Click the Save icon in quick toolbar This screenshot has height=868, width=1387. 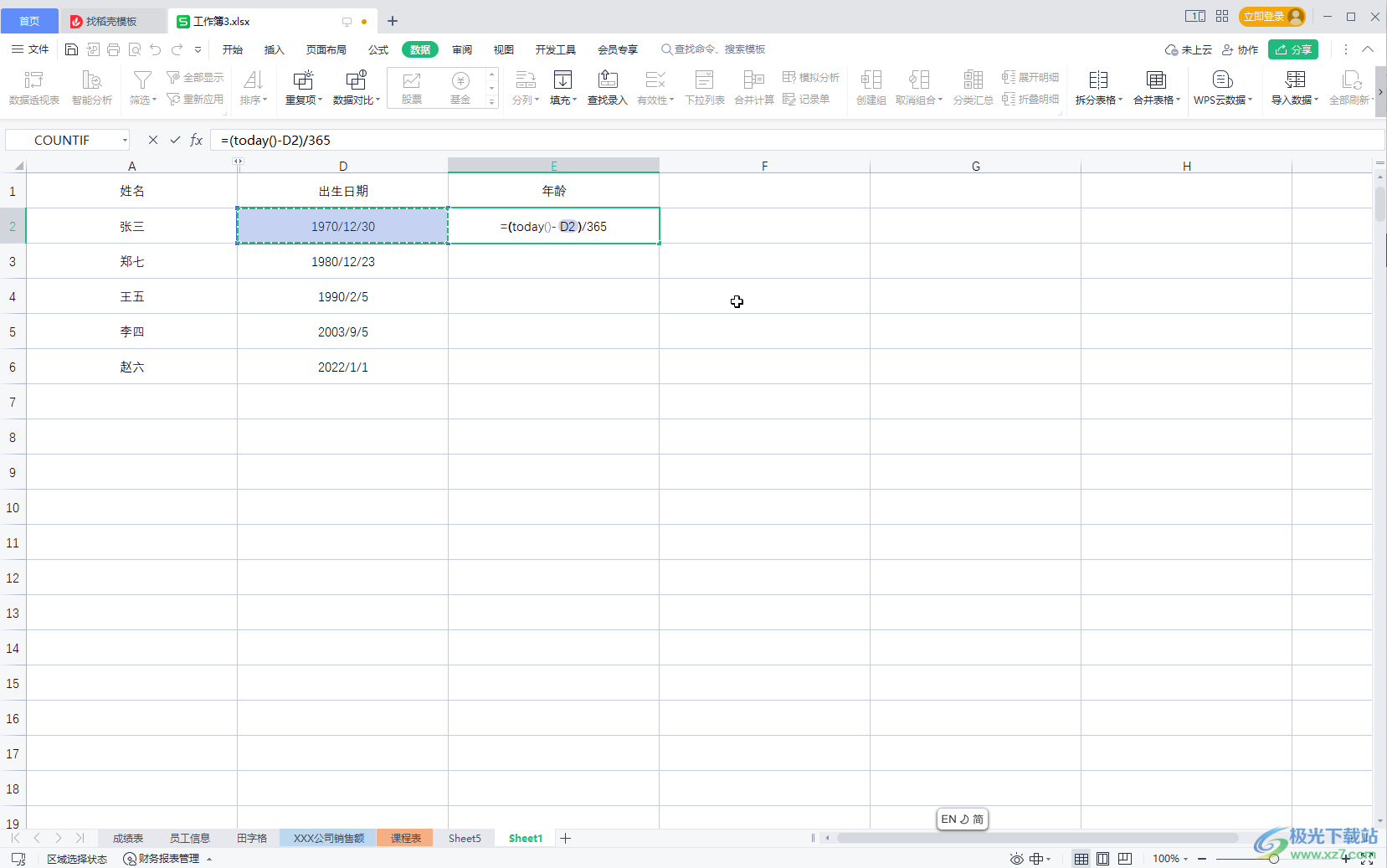(x=72, y=49)
